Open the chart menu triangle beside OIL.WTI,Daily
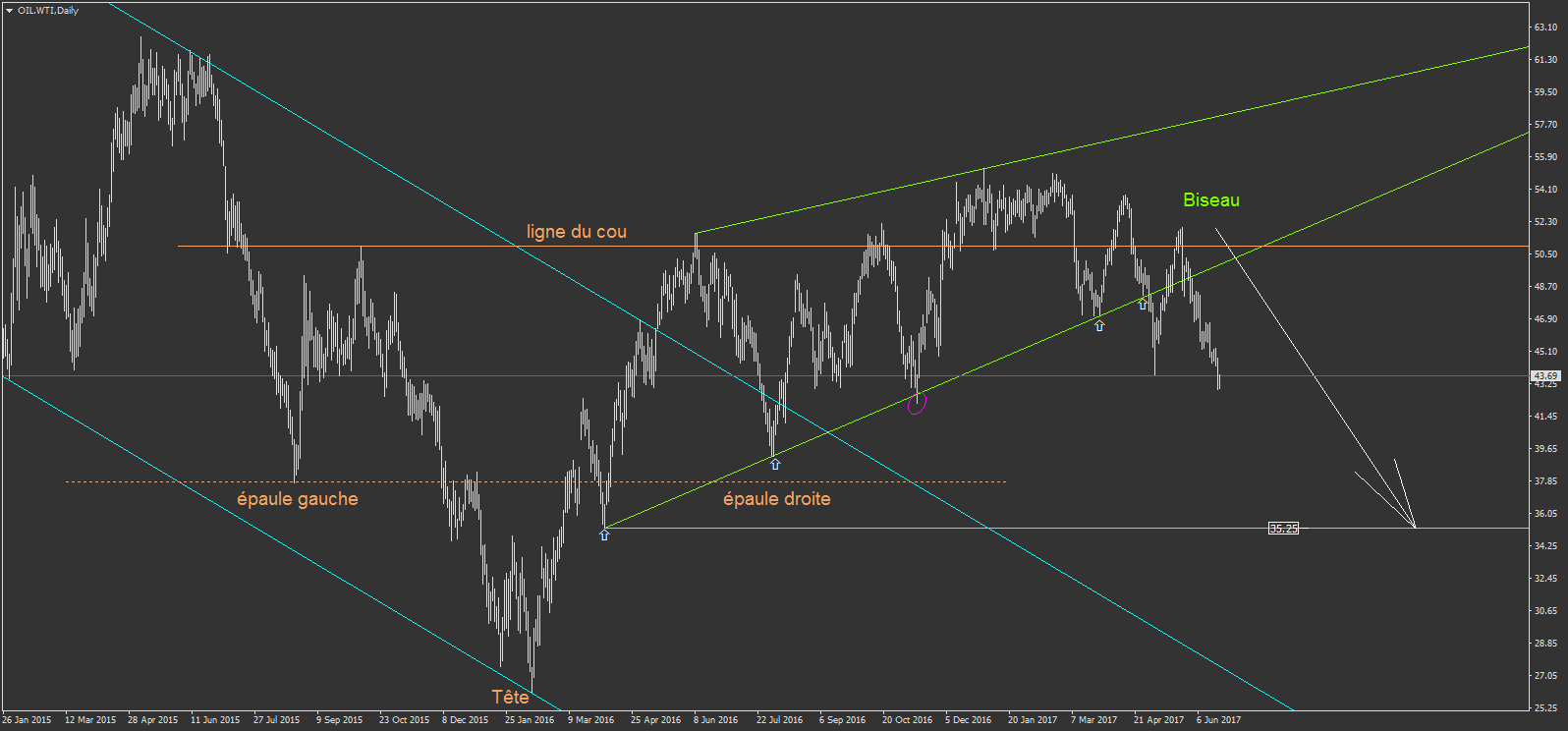1568x731 pixels. click(x=9, y=11)
